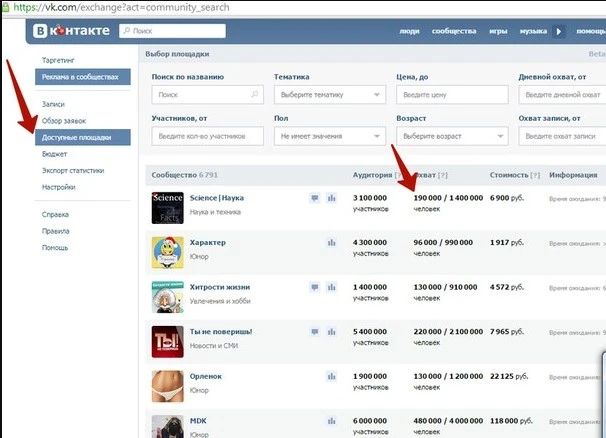Viewport: 606px width, 438px height.
Task: Open the comment icon for Хитрости жизни
Action: [315, 287]
